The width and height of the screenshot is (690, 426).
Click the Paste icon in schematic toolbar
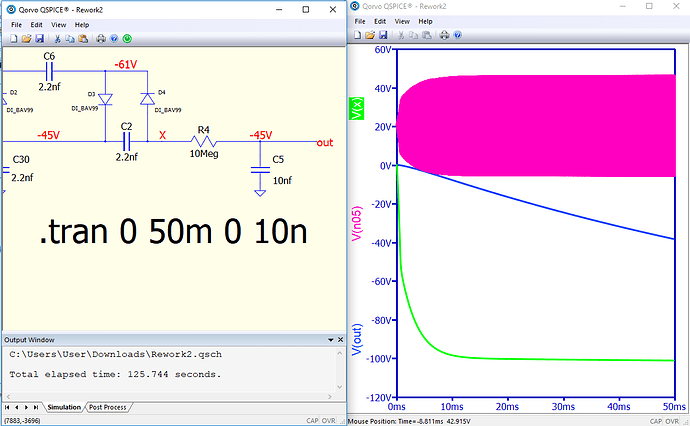click(x=84, y=38)
